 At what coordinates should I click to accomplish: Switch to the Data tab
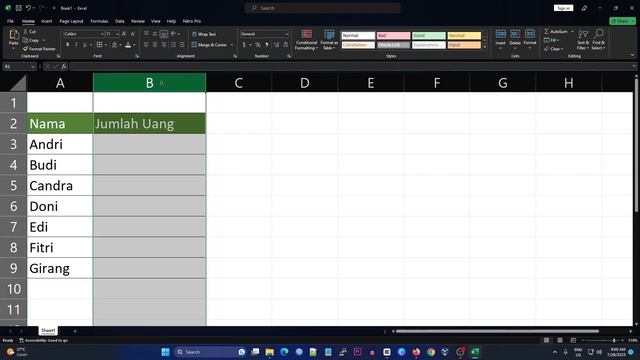[x=120, y=21]
